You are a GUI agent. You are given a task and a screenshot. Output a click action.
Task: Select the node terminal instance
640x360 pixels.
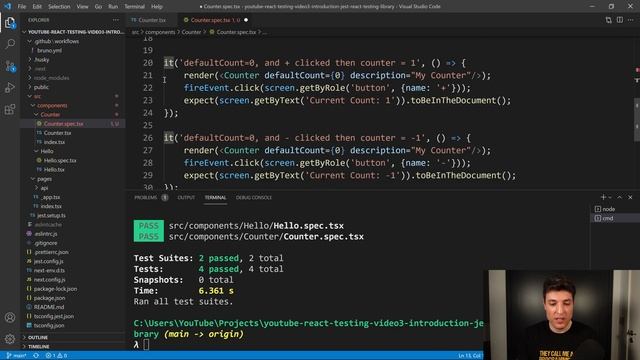tap(609, 209)
